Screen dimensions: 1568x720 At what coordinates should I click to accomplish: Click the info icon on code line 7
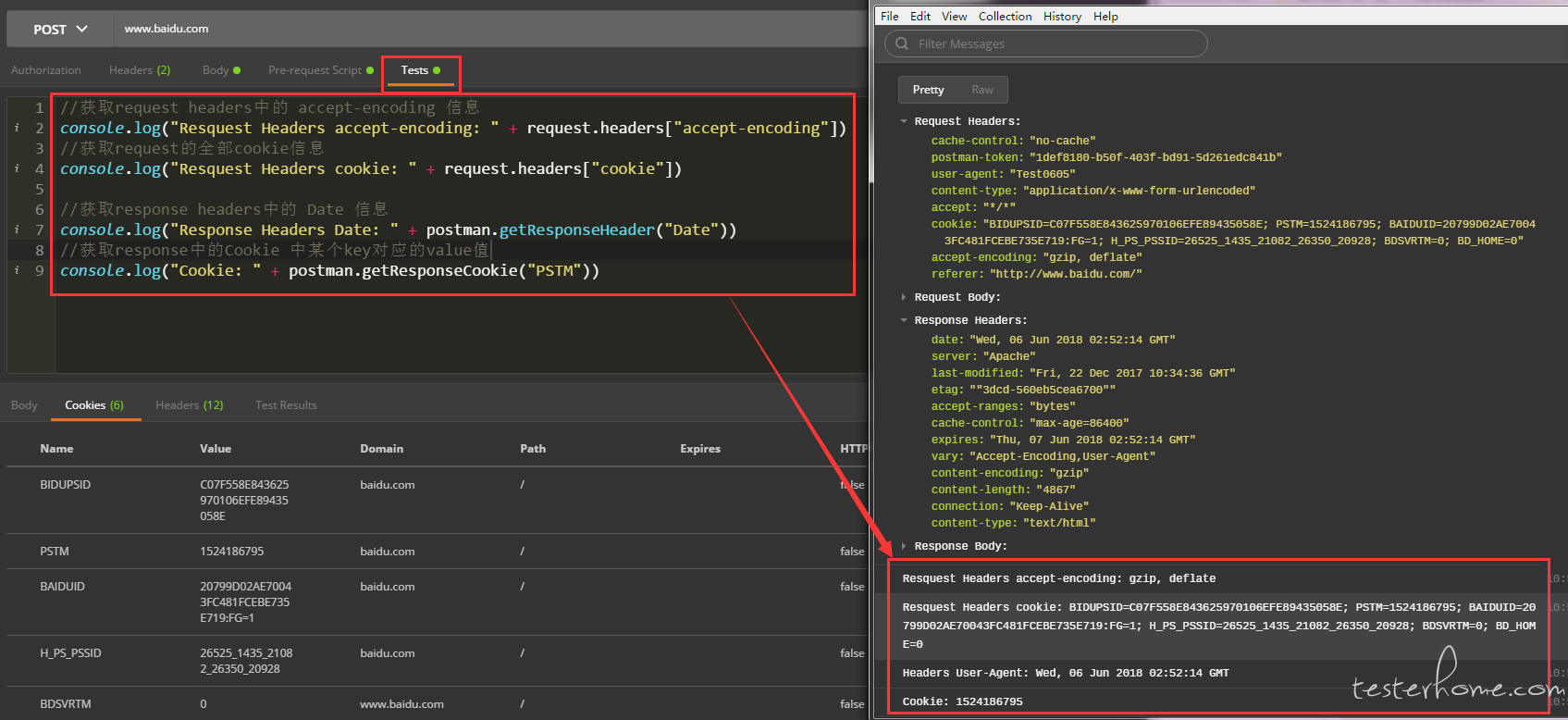click(18, 230)
